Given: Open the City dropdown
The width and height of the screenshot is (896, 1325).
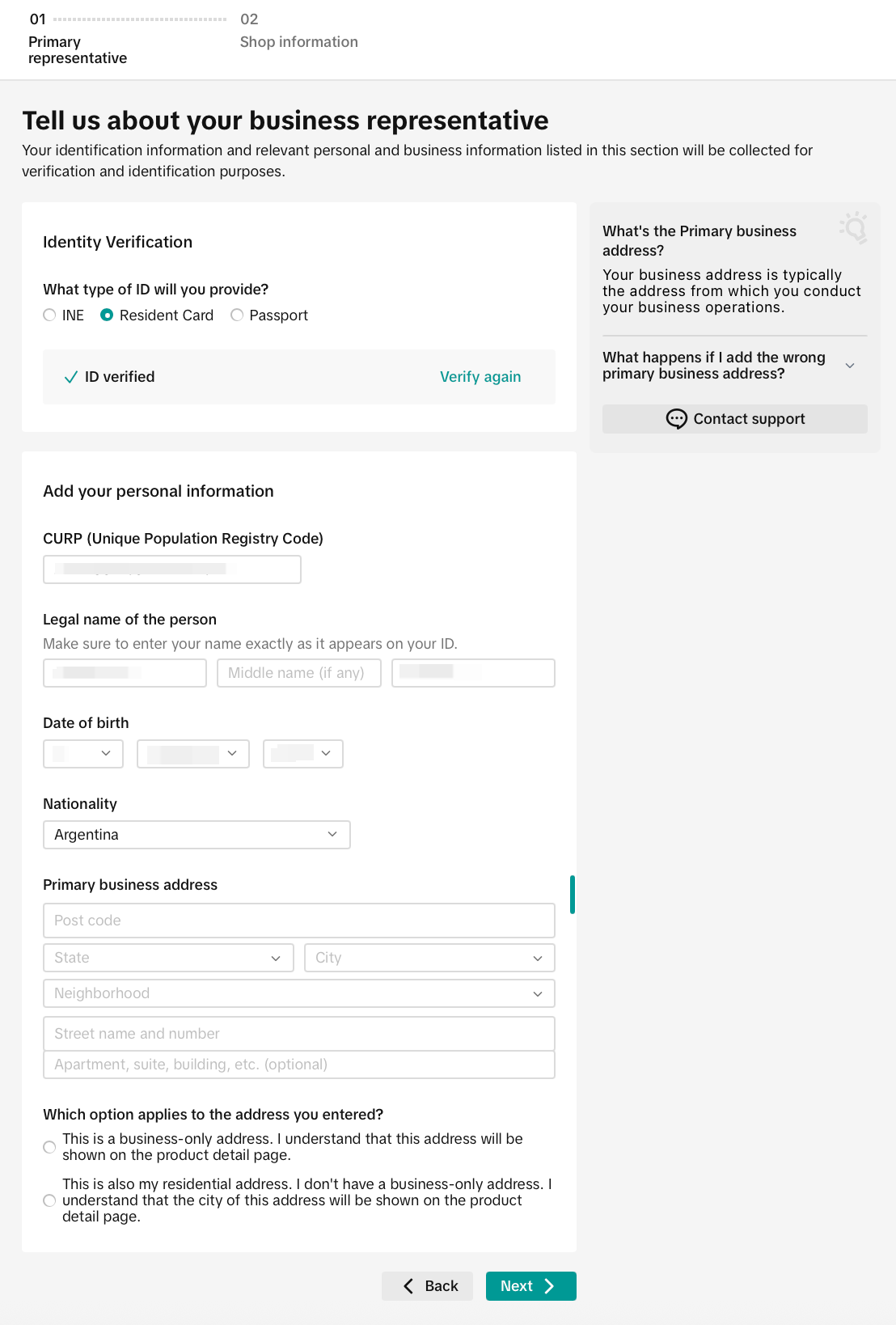Looking at the screenshot, I should [429, 958].
